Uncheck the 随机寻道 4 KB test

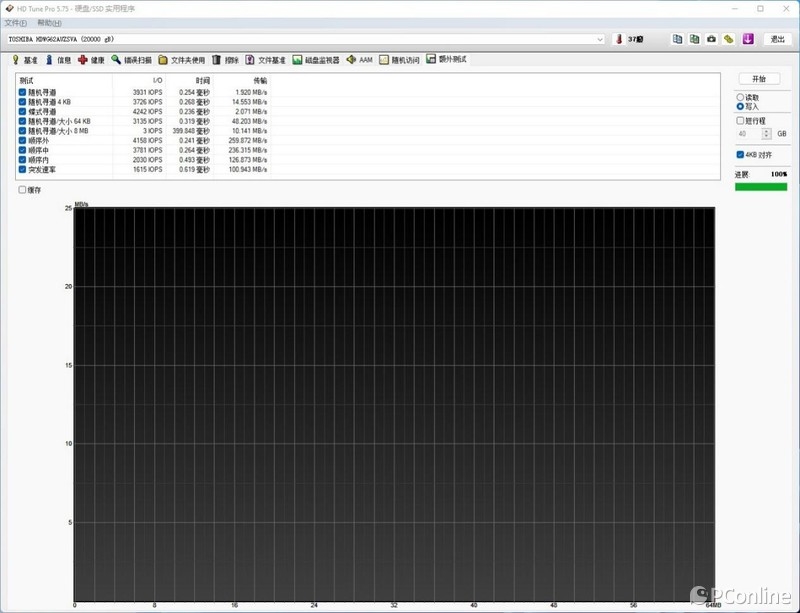pyautogui.click(x=22, y=102)
